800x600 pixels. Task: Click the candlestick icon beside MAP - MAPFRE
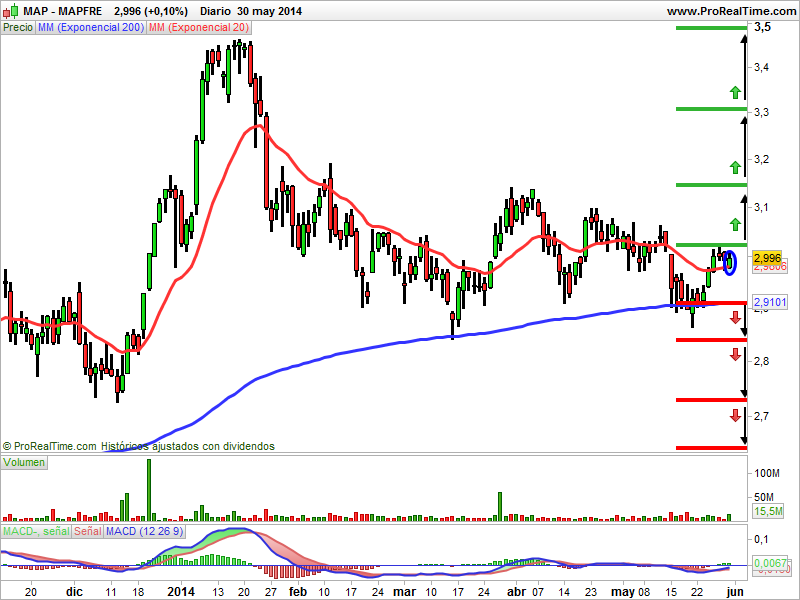point(10,11)
